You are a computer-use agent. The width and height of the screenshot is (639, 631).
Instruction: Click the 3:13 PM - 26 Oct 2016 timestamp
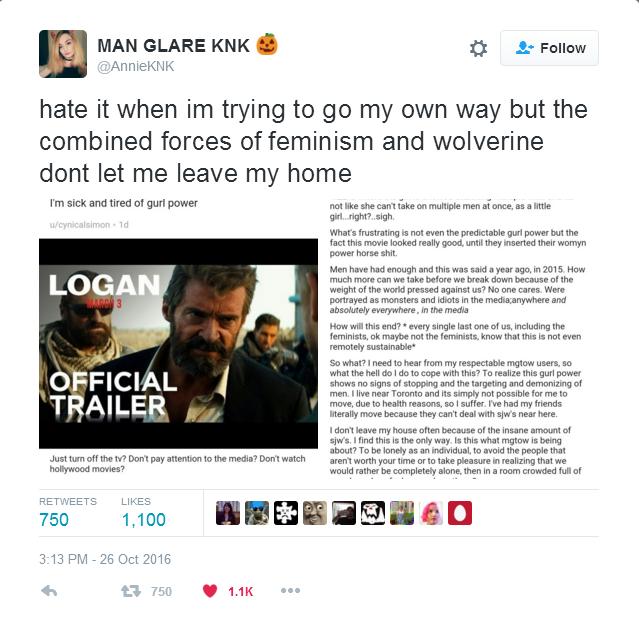tap(105, 559)
